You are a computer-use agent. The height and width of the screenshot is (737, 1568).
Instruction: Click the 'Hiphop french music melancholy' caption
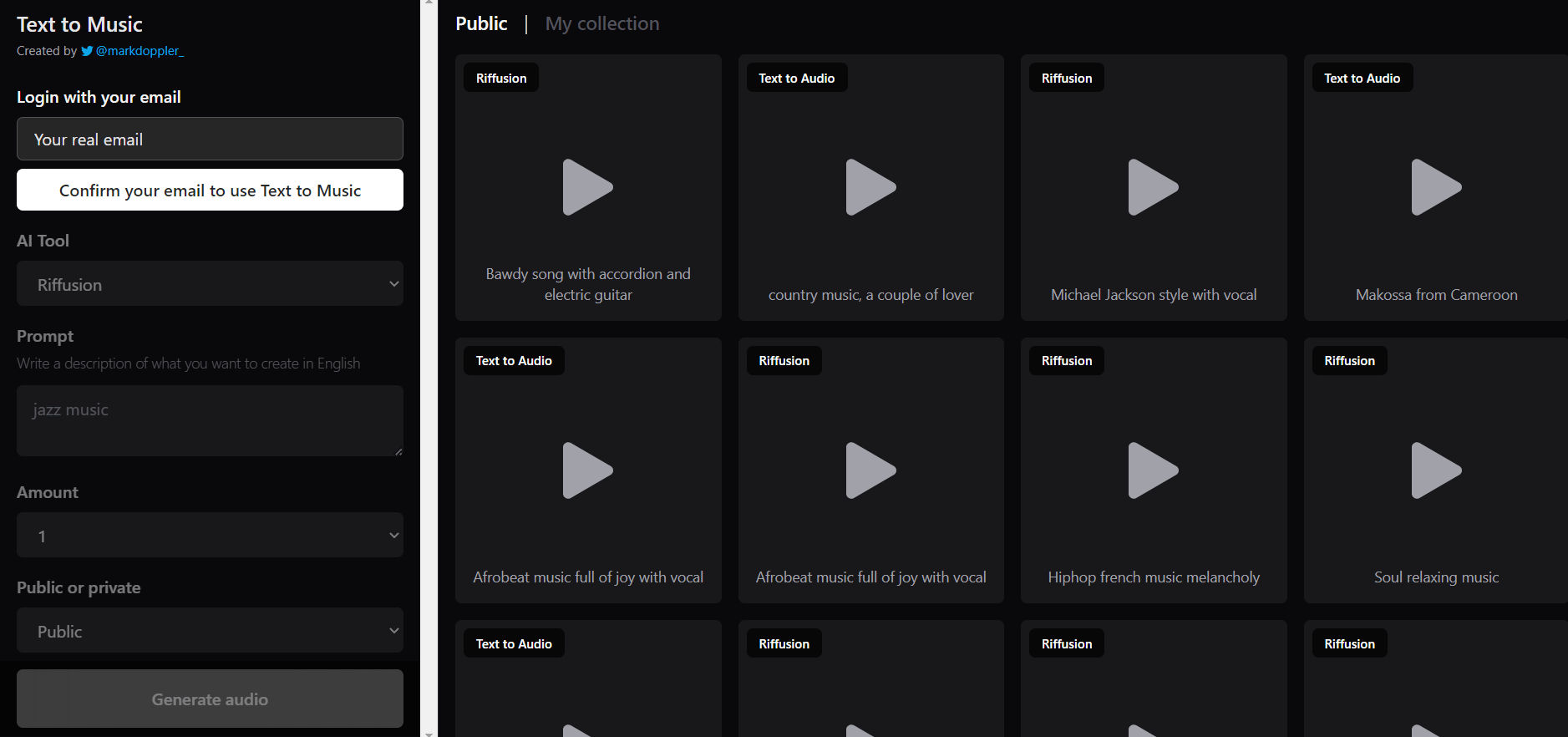pos(1154,577)
